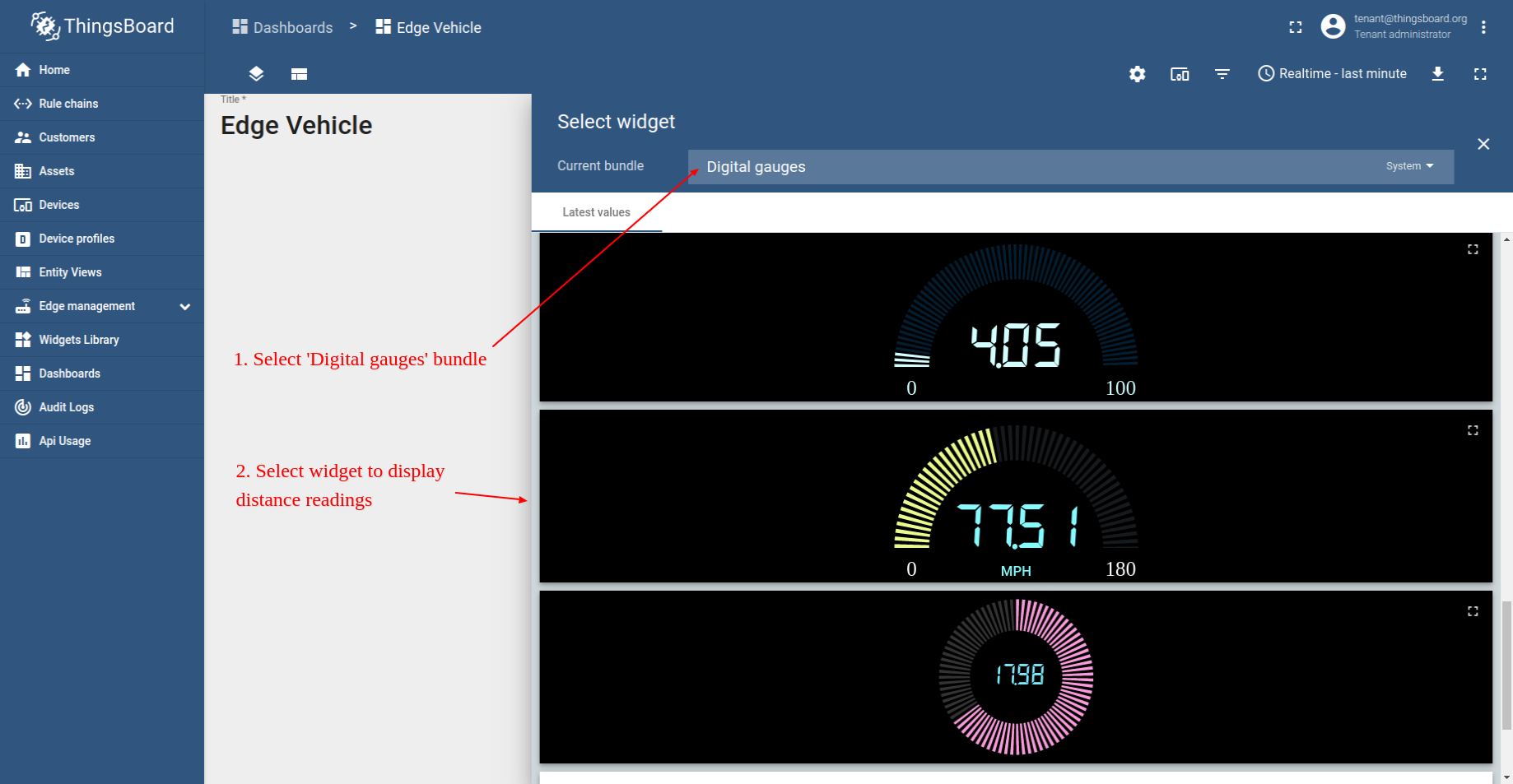This screenshot has height=784, width=1513.
Task: Click the Edge management router icon
Action: coord(23,306)
